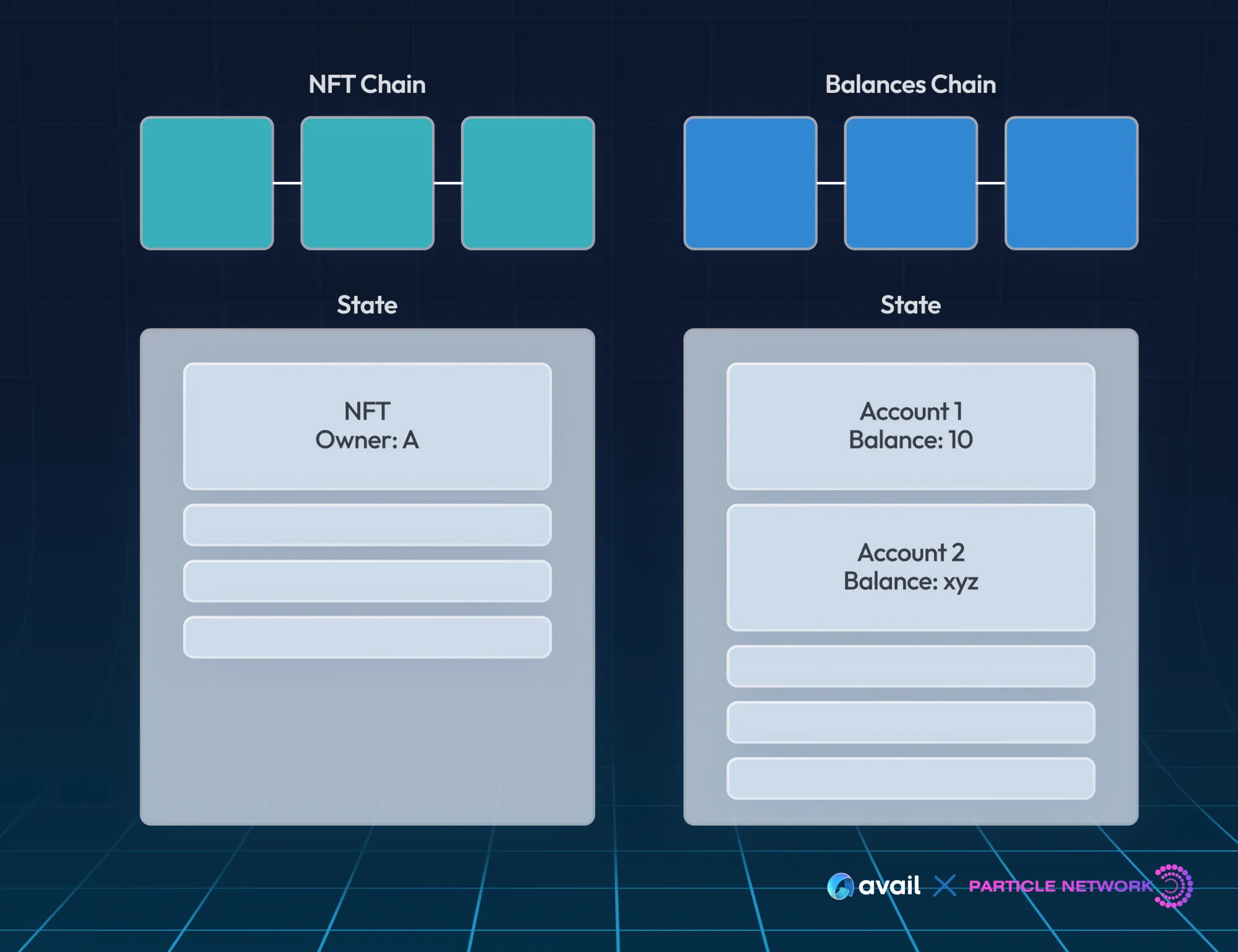Select the Account 1 Balance: 10 card
Screen dimensions: 1238x952
(911, 426)
